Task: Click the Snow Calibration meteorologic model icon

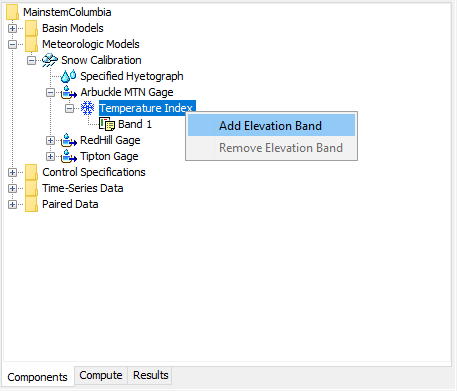Action: tap(50, 60)
